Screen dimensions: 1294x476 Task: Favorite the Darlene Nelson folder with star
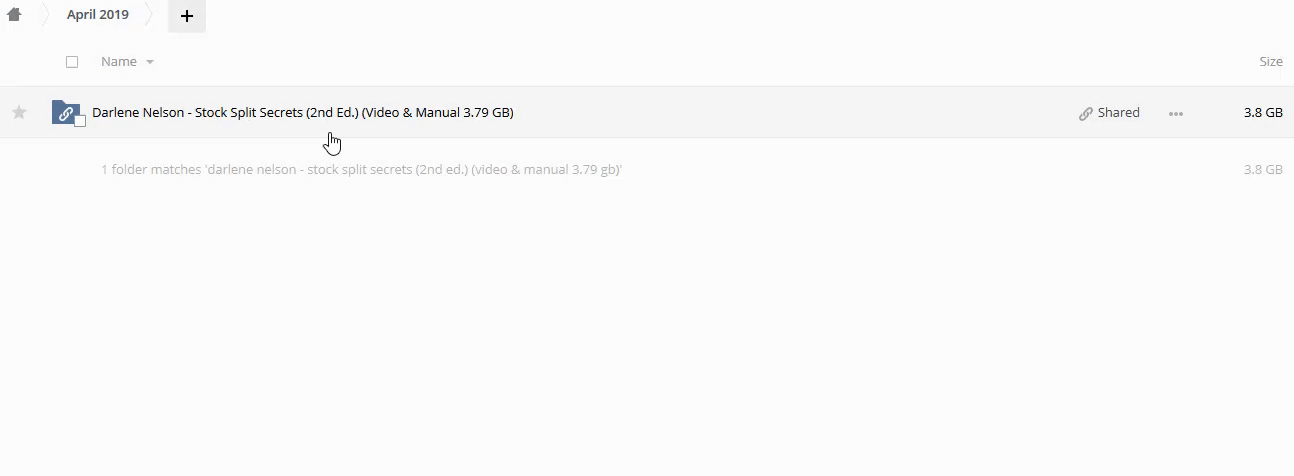pos(19,113)
